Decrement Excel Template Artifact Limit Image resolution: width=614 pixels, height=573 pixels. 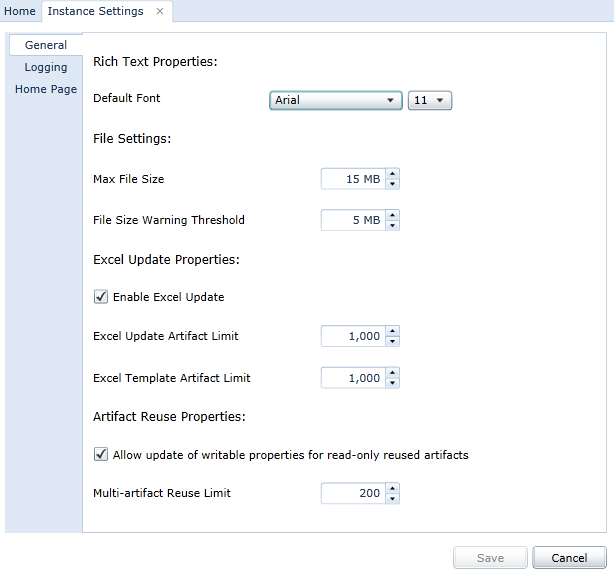pyautogui.click(x=392, y=383)
